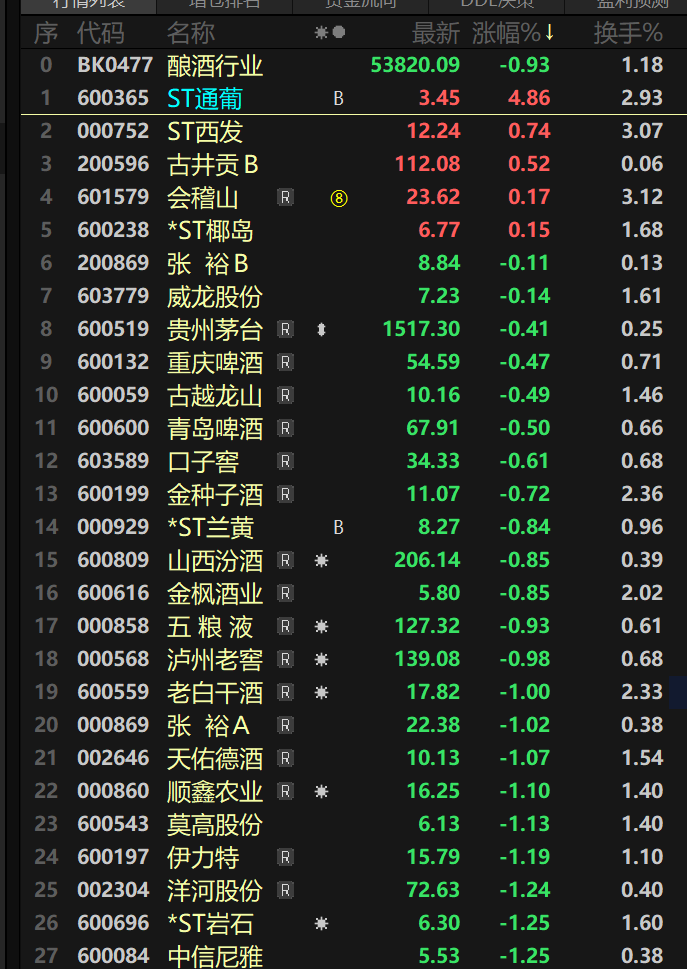Click change value -1.00 for 老白干酒
Viewport: 687px width, 969px height.
(525, 692)
